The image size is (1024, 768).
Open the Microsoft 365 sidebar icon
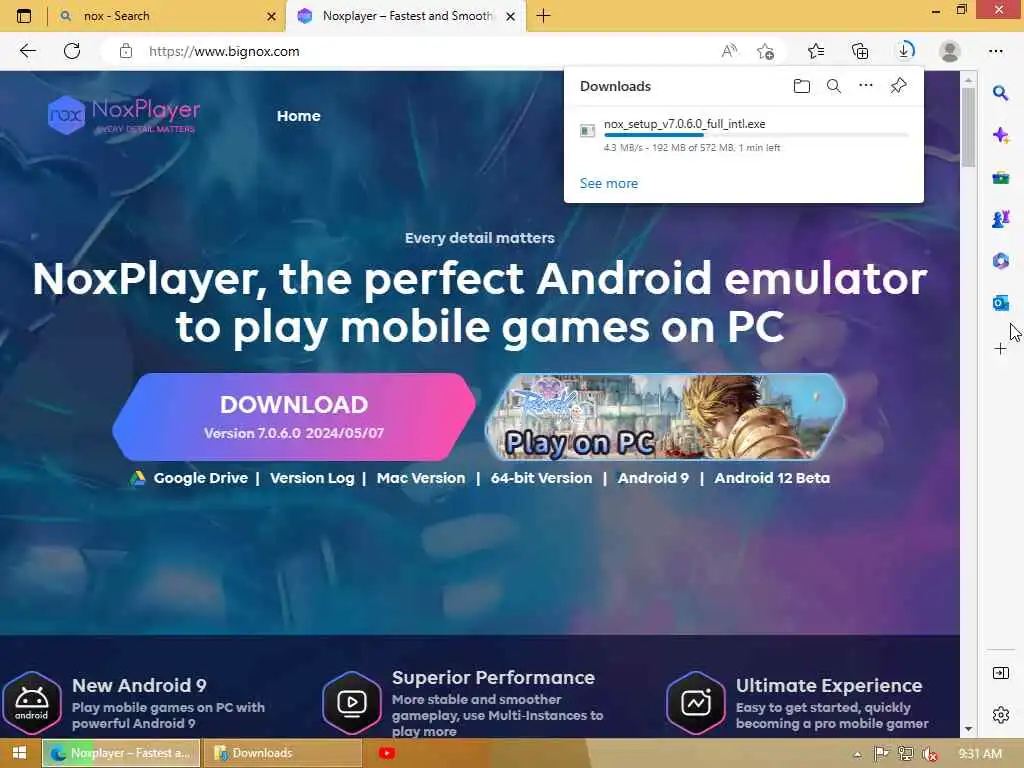click(x=1000, y=261)
